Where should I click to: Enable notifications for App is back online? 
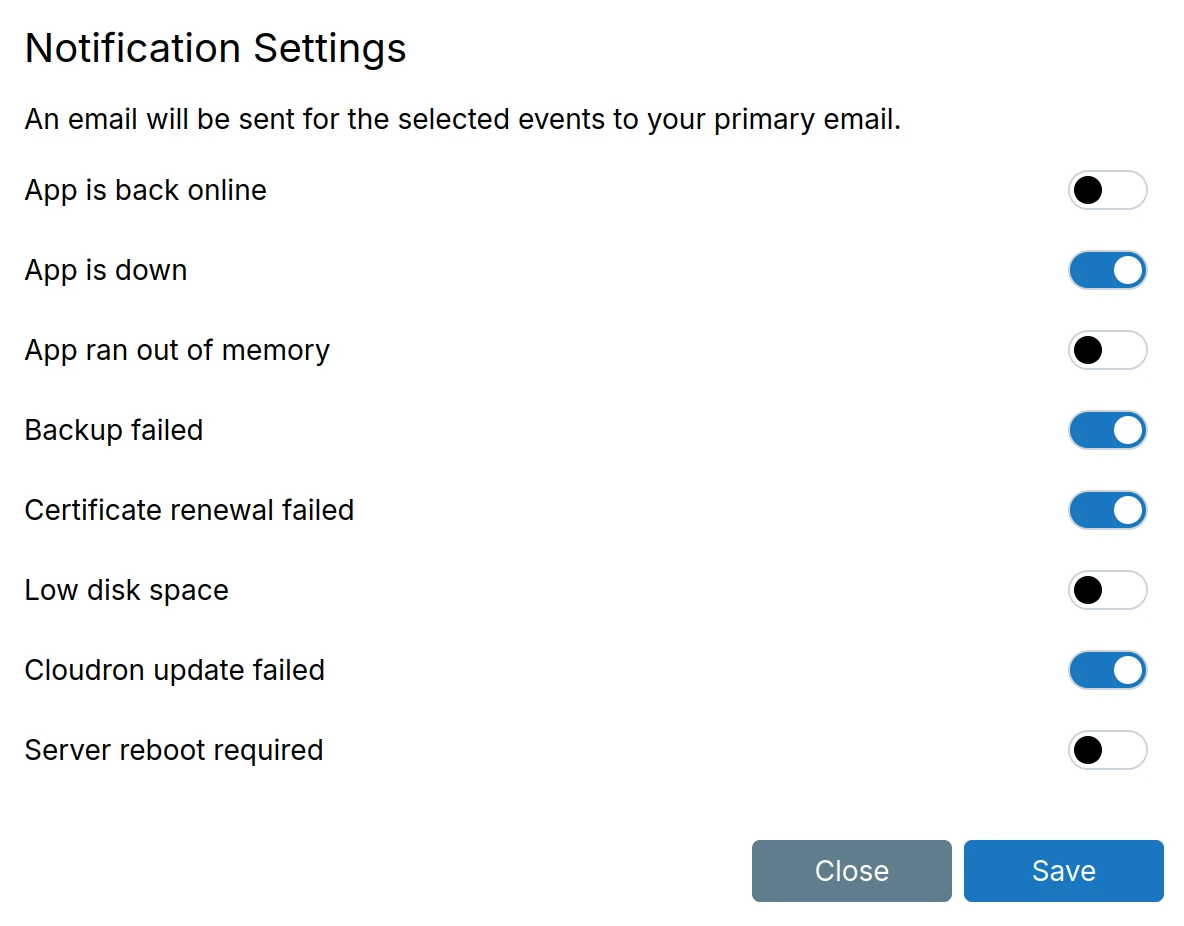point(1108,190)
